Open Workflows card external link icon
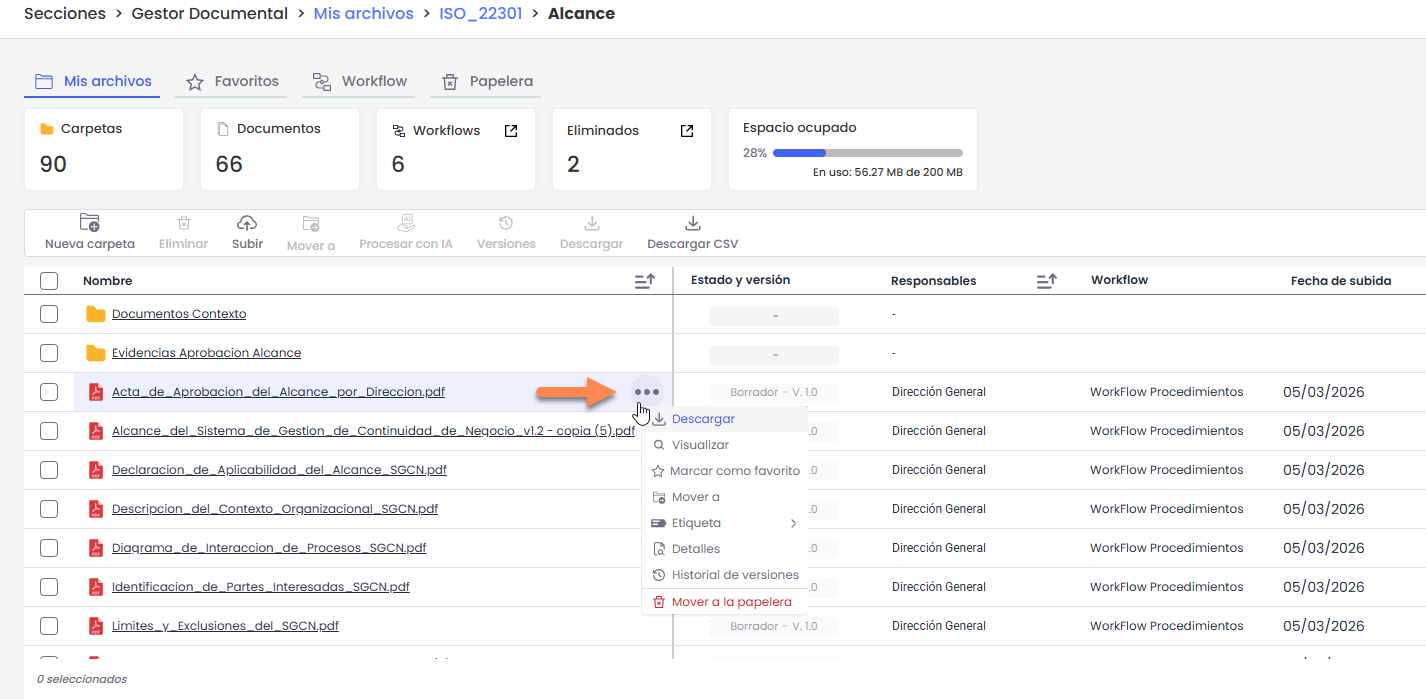The height and width of the screenshot is (699, 1426). click(511, 131)
